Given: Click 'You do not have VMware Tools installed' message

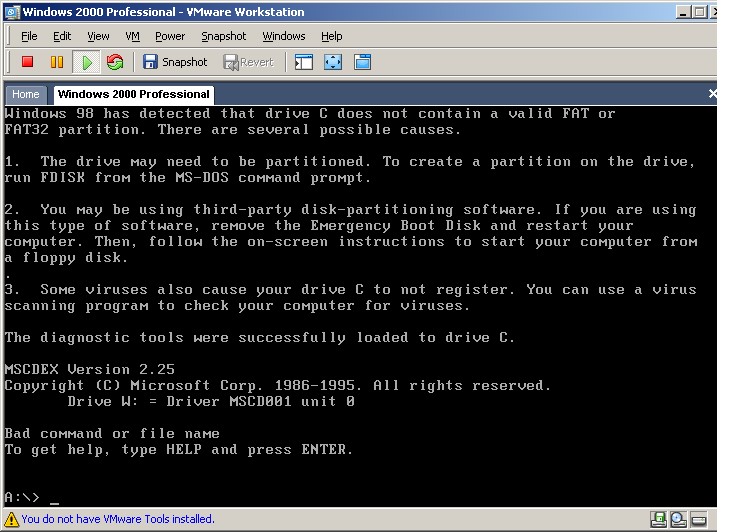Looking at the screenshot, I should [x=117, y=519].
